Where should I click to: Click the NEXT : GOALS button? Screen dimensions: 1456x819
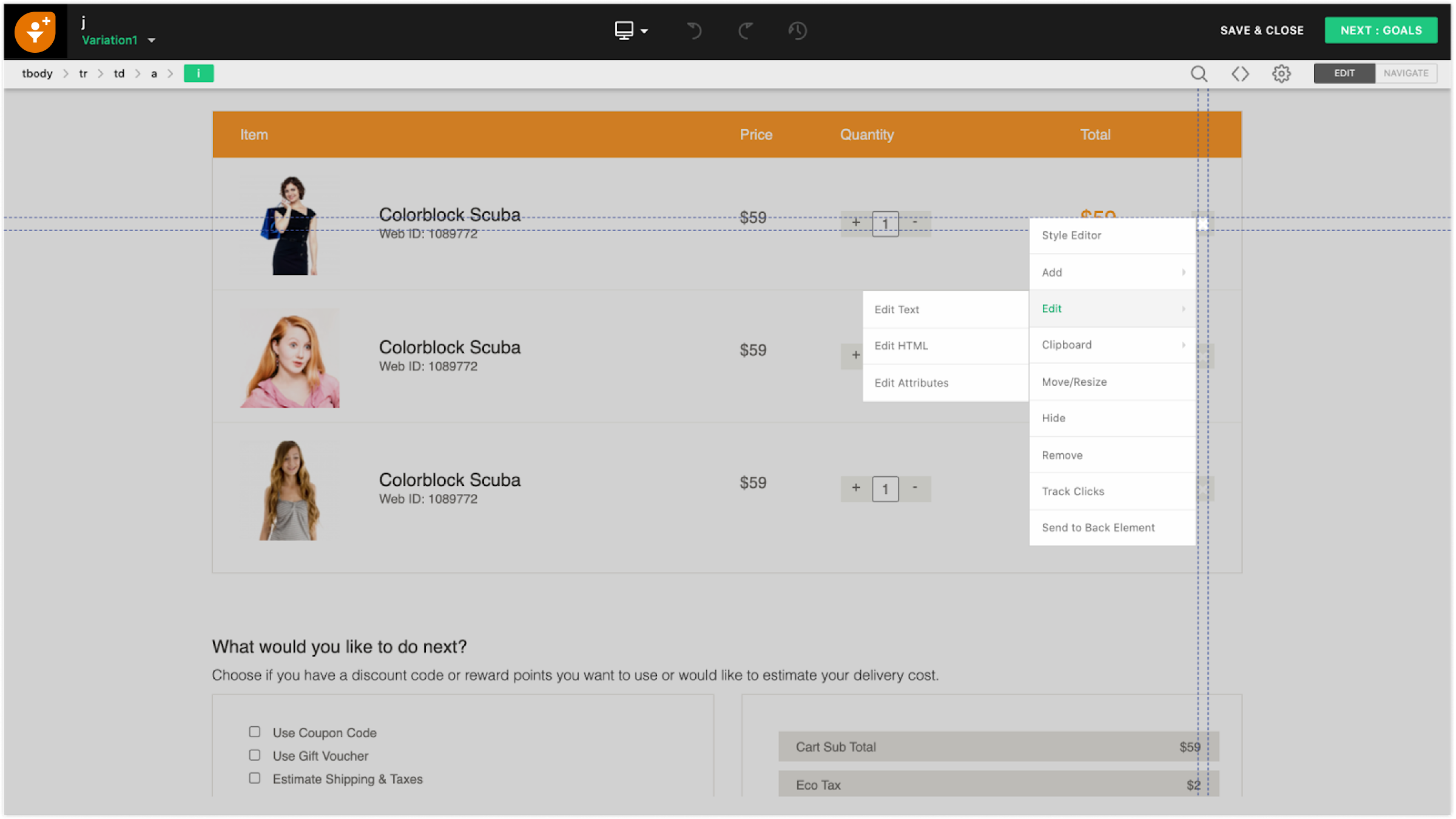click(1381, 30)
